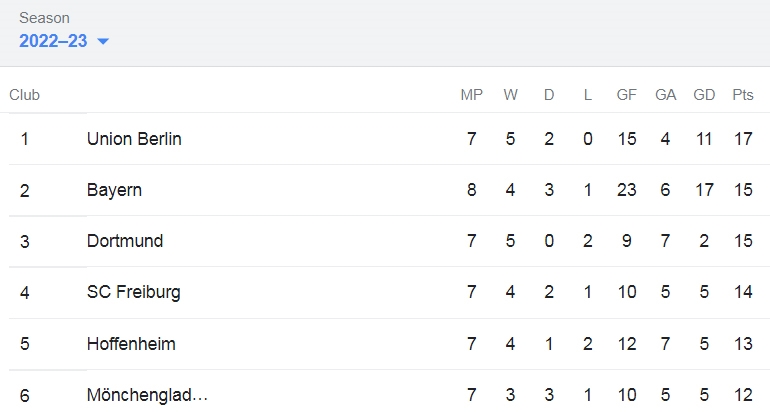Image resolution: width=770 pixels, height=412 pixels.
Task: Click the Club column header
Action: point(25,95)
